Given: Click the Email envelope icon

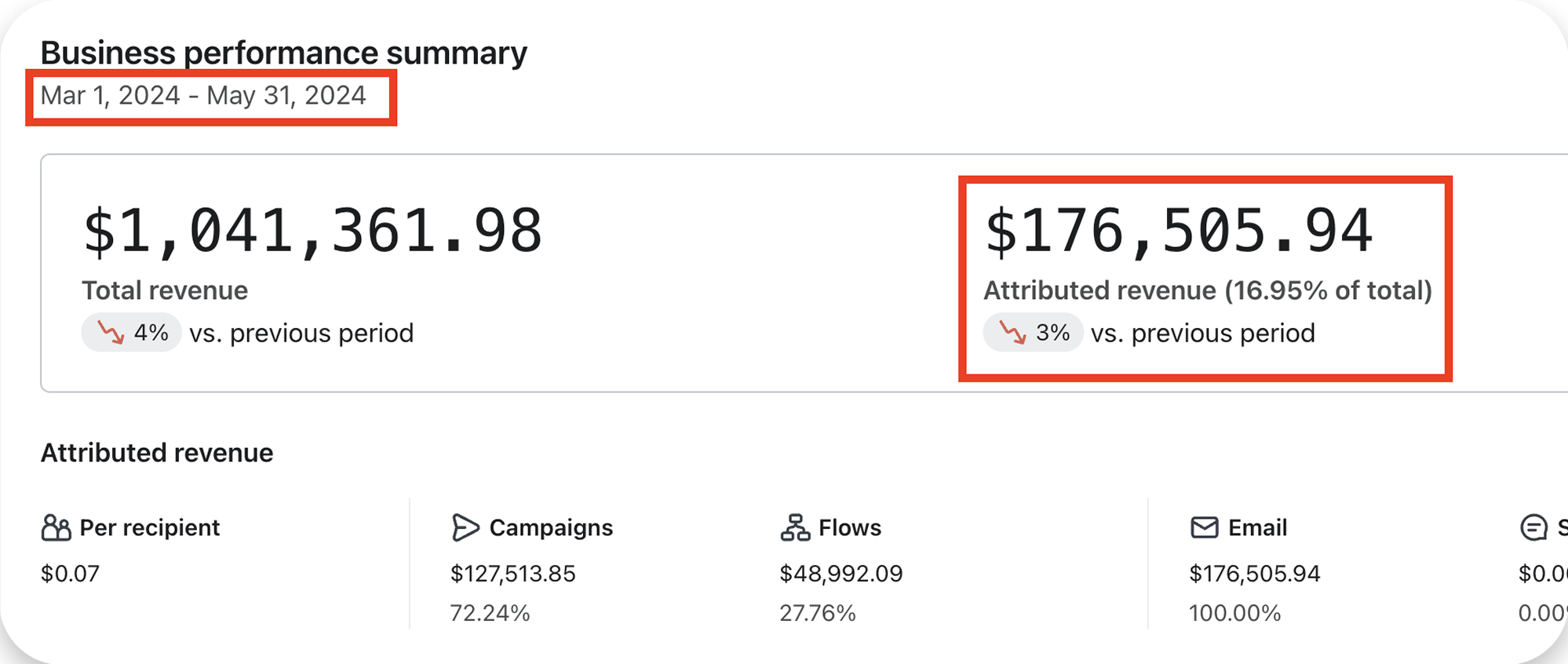Looking at the screenshot, I should [1205, 528].
